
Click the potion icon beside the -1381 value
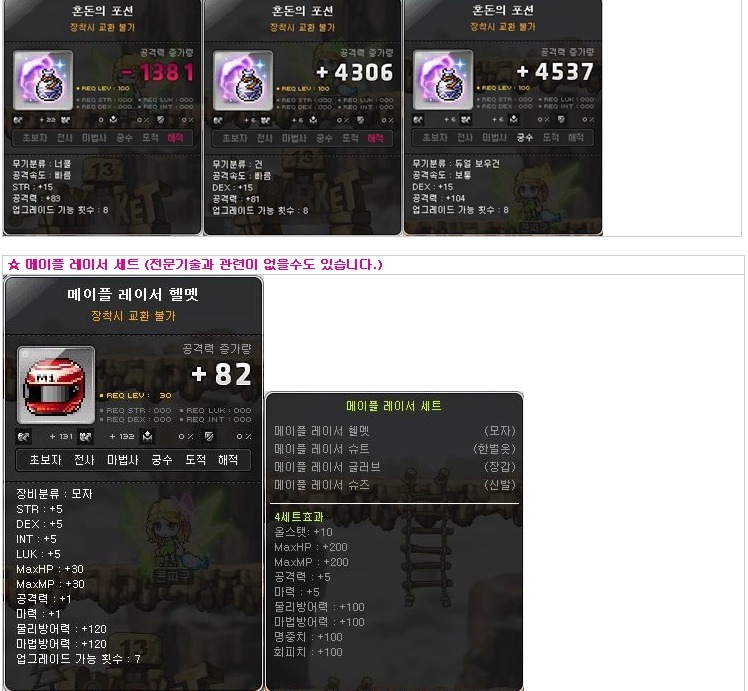43,81
